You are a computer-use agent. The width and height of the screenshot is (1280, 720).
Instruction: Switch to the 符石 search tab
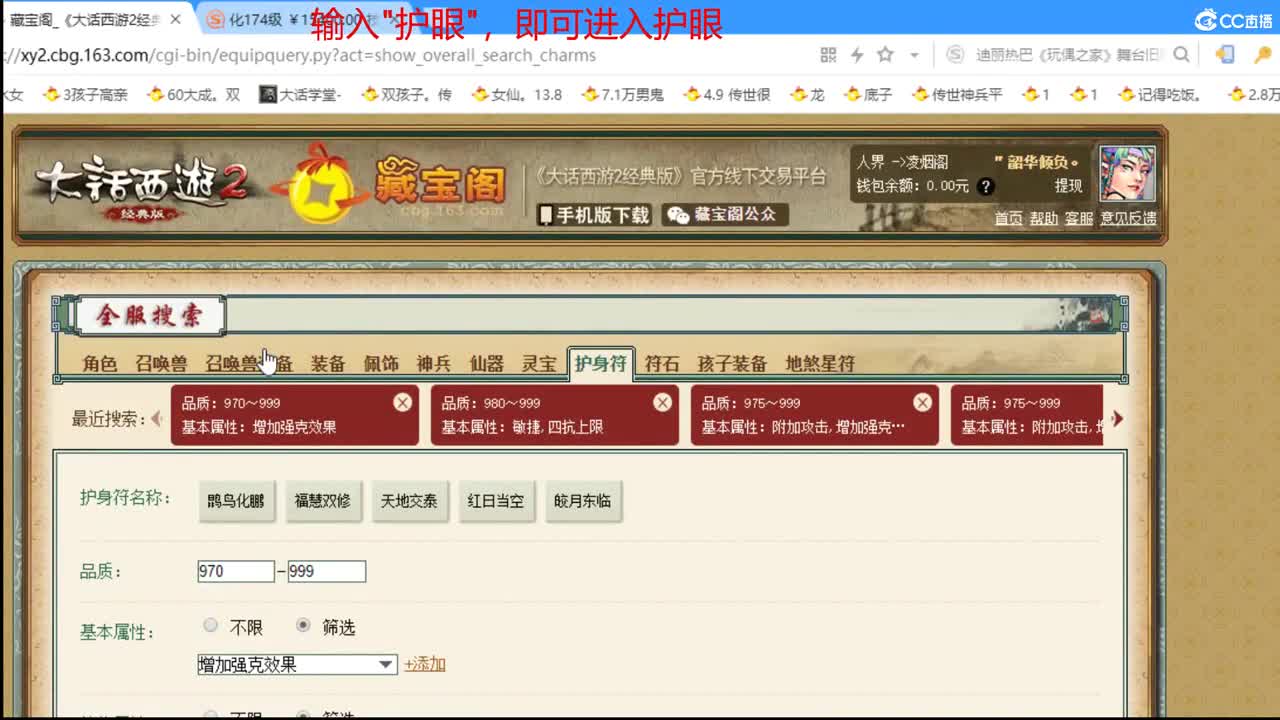[662, 364]
